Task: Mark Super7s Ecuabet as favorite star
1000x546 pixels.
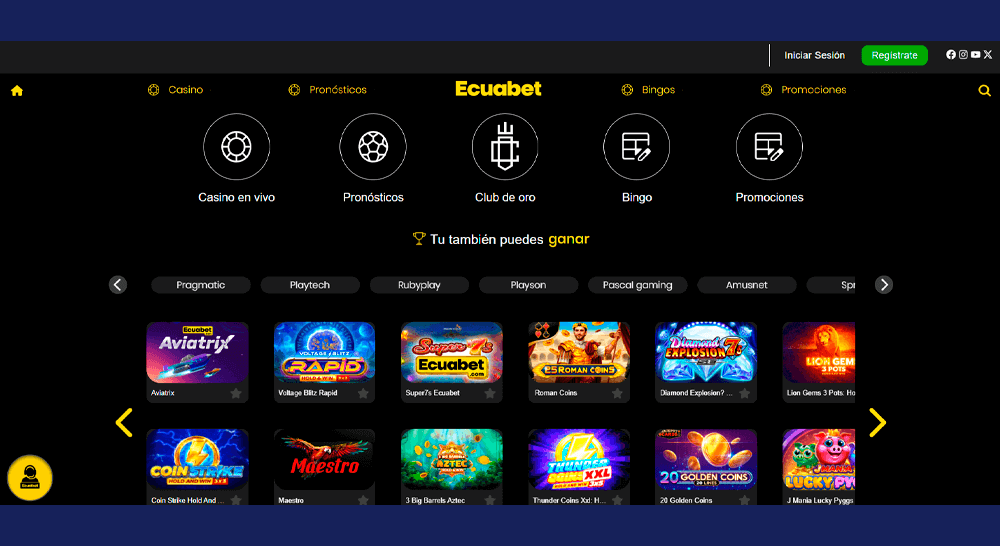Action: pyautogui.click(x=490, y=394)
